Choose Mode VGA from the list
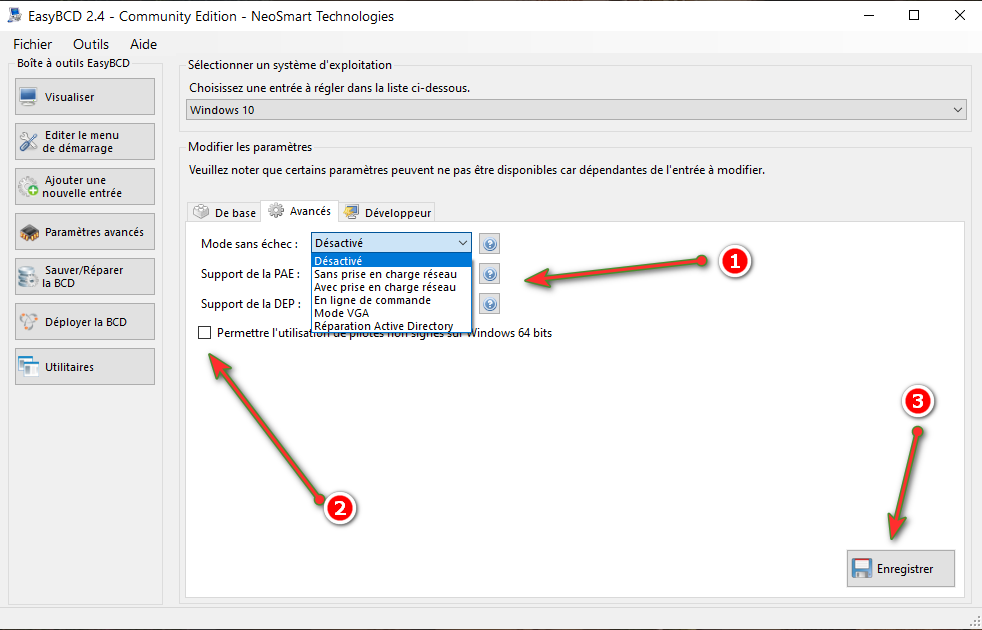This screenshot has height=630, width=982. (x=341, y=313)
